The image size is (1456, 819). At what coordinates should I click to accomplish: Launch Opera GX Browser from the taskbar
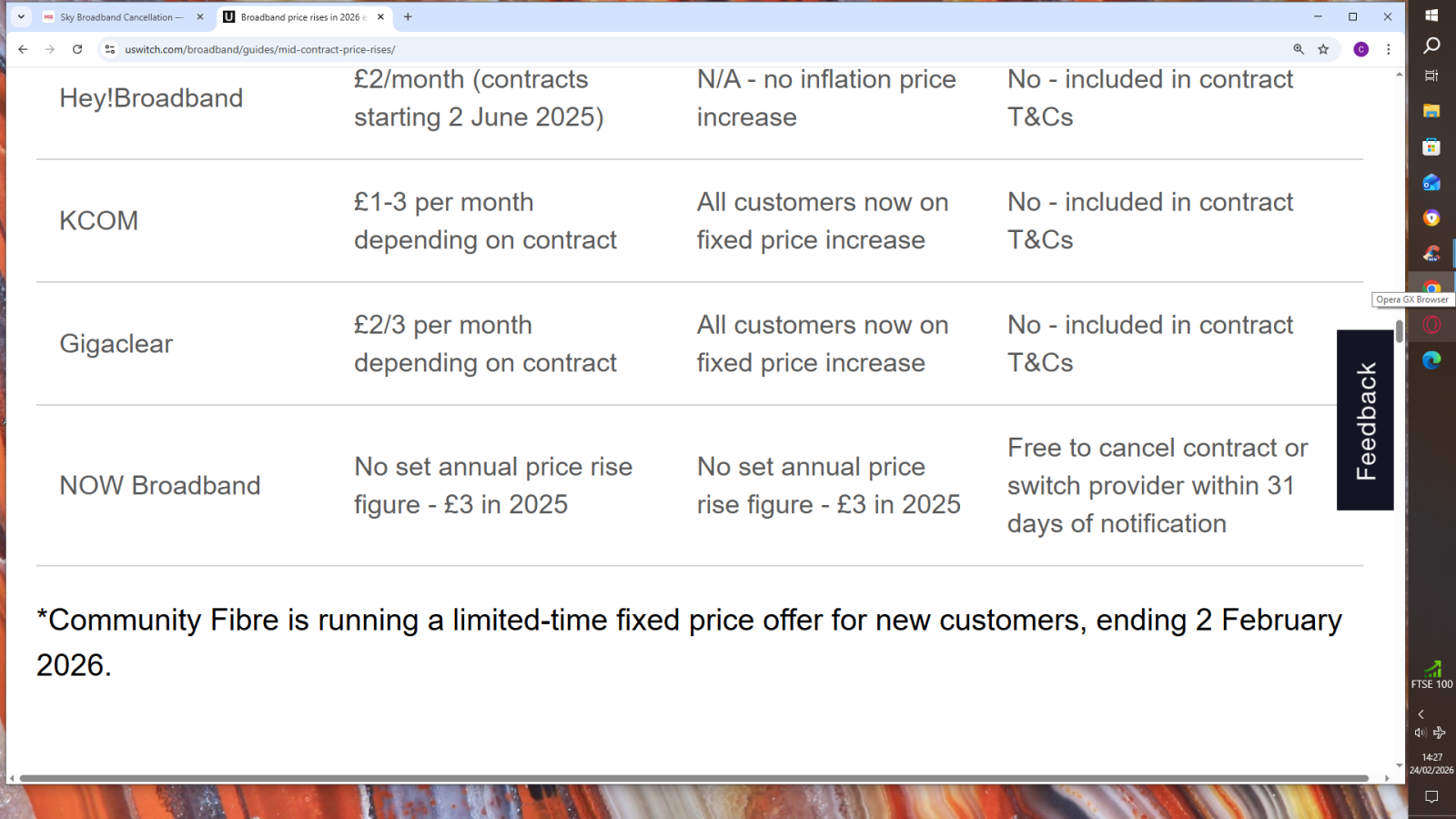coord(1431,325)
